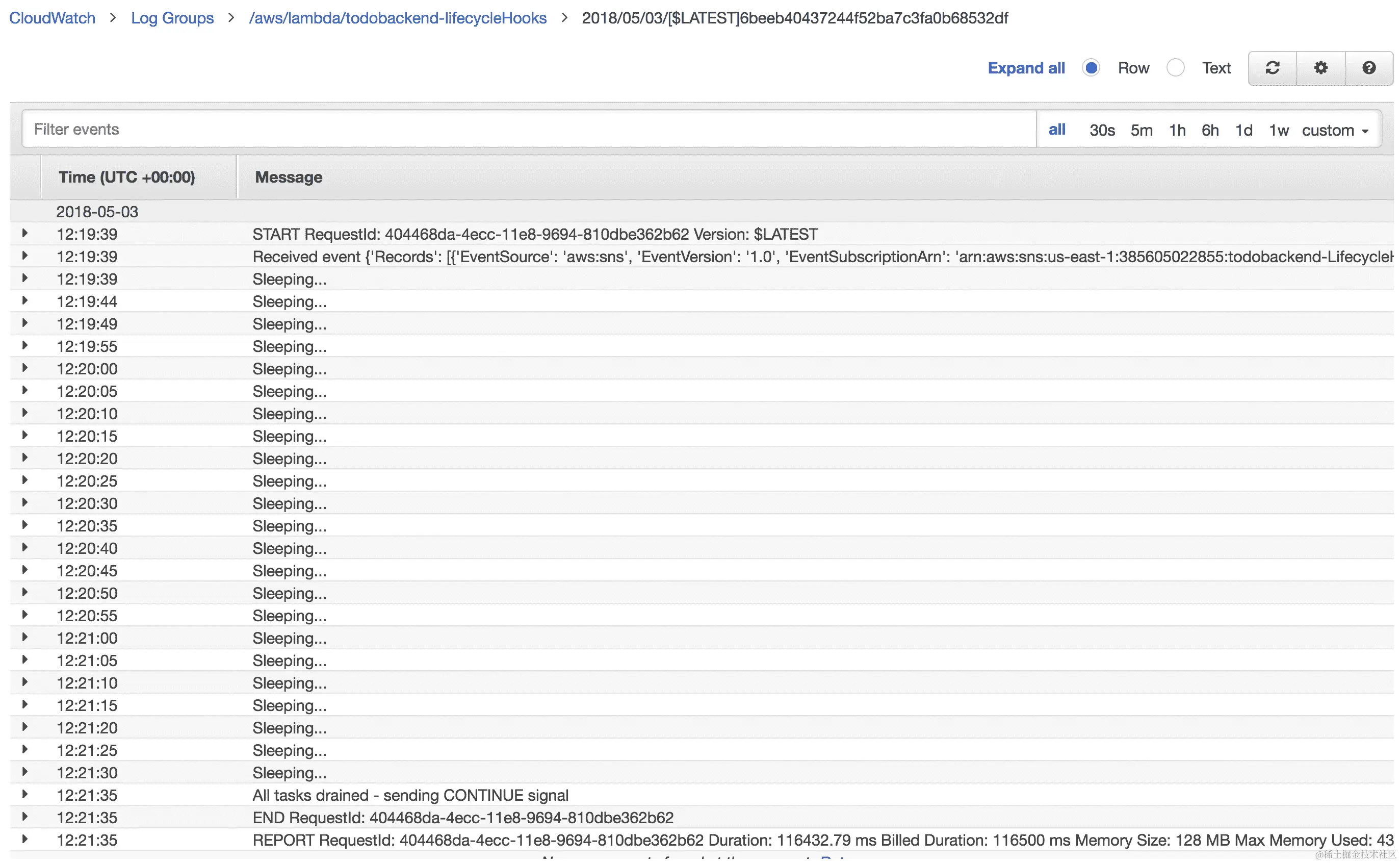1400x863 pixels.
Task: Expand the All tasks drained log row
Action: point(24,795)
